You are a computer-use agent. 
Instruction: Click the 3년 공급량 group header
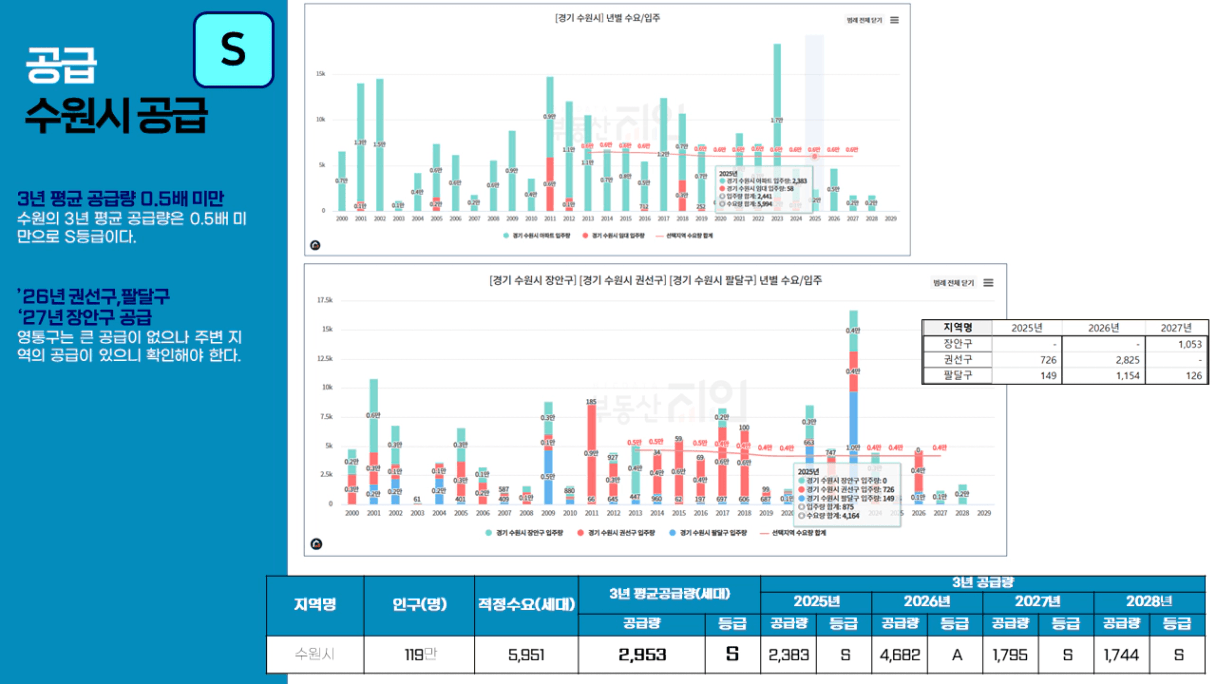983,583
